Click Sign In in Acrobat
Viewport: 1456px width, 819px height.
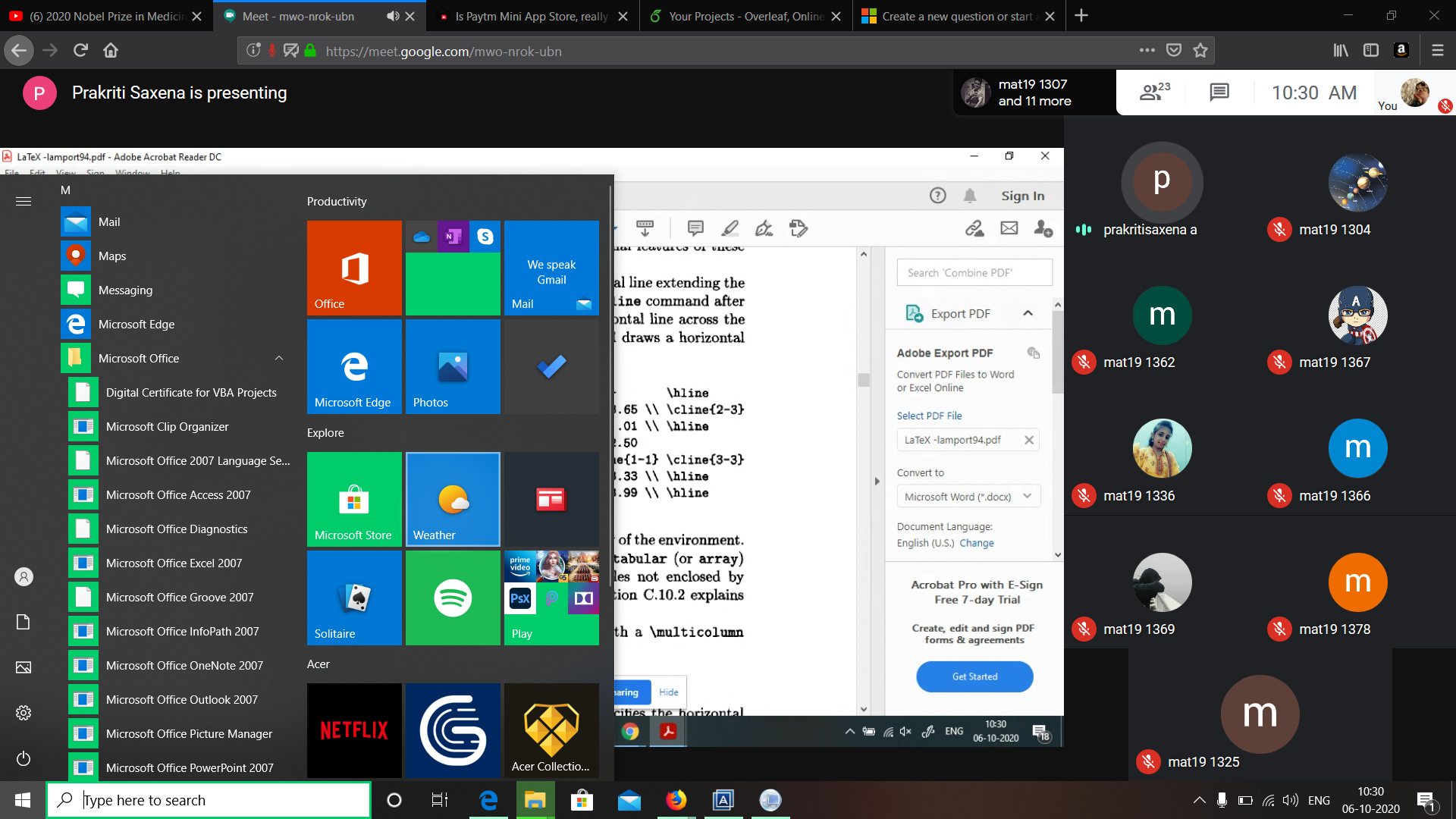click(x=1022, y=196)
